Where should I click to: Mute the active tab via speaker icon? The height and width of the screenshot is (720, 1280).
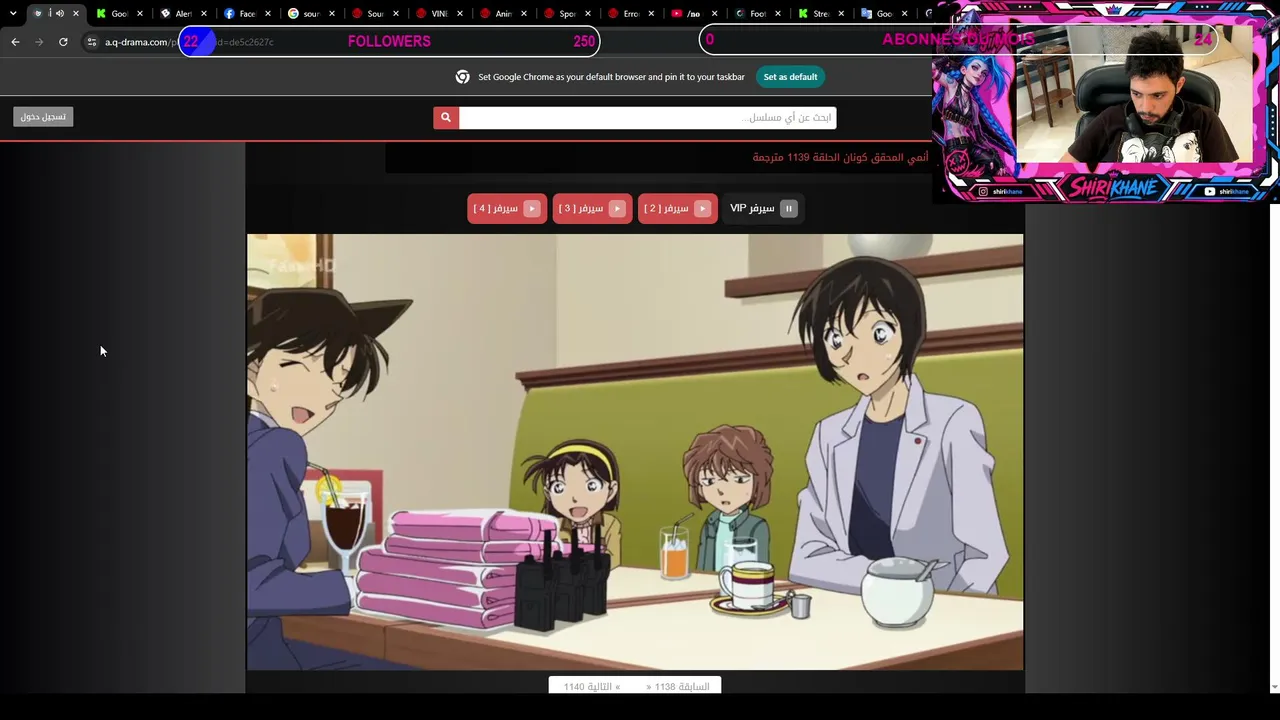pos(60,13)
